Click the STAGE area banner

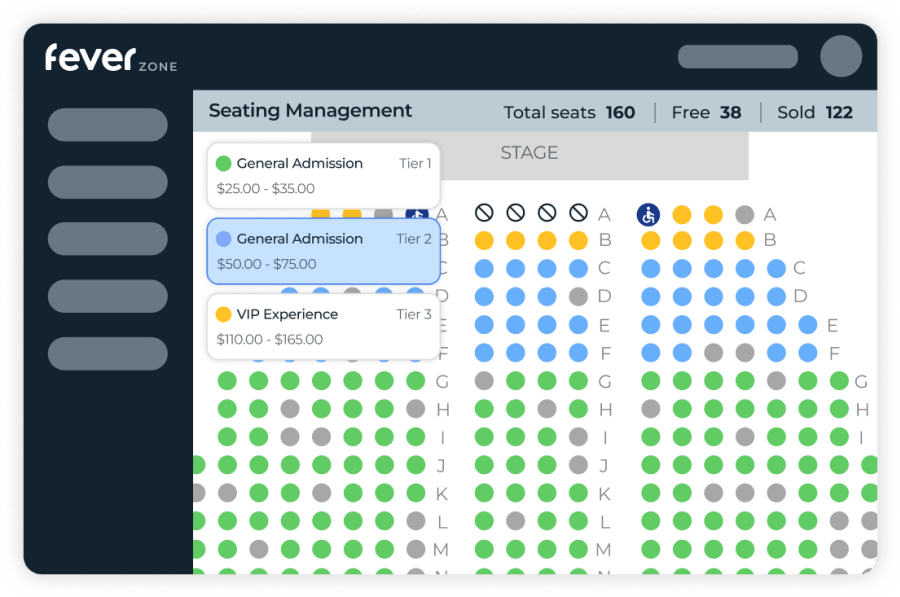(x=529, y=153)
